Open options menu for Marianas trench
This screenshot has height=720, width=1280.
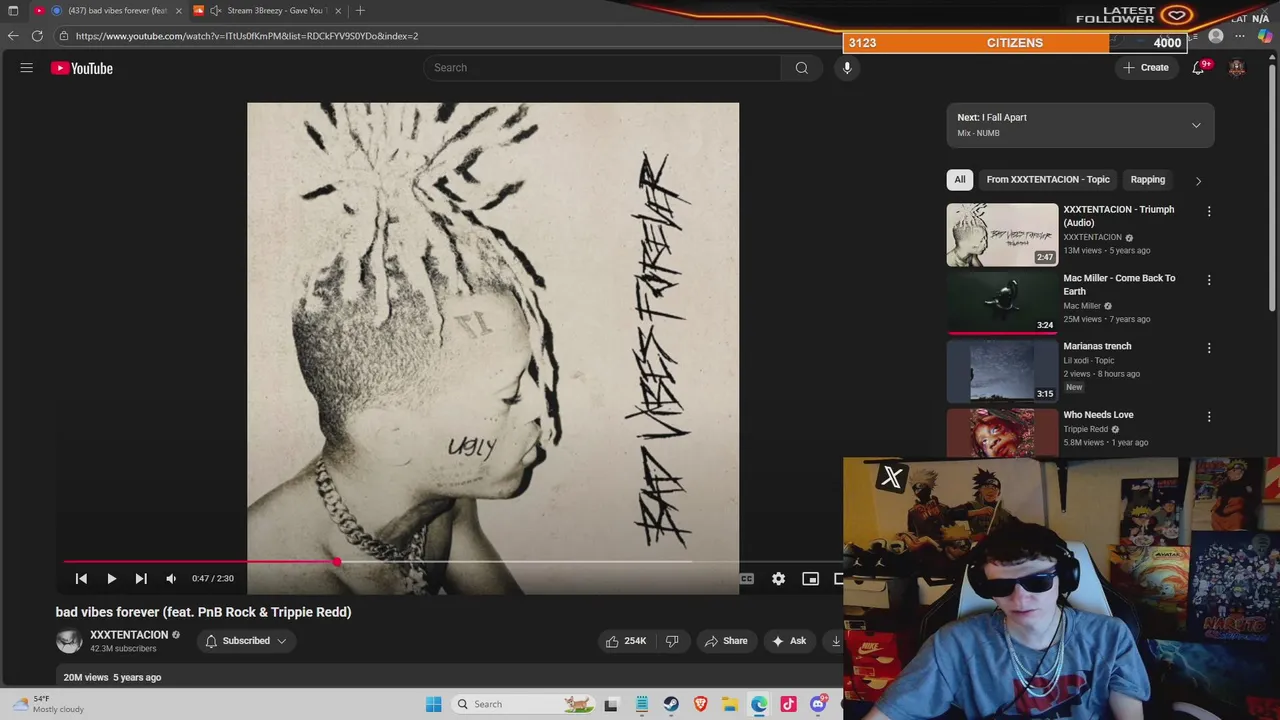1209,348
